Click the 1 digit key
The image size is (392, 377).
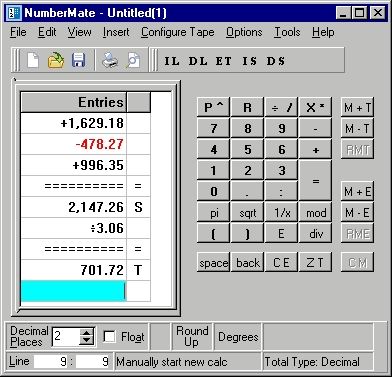pyautogui.click(x=213, y=170)
